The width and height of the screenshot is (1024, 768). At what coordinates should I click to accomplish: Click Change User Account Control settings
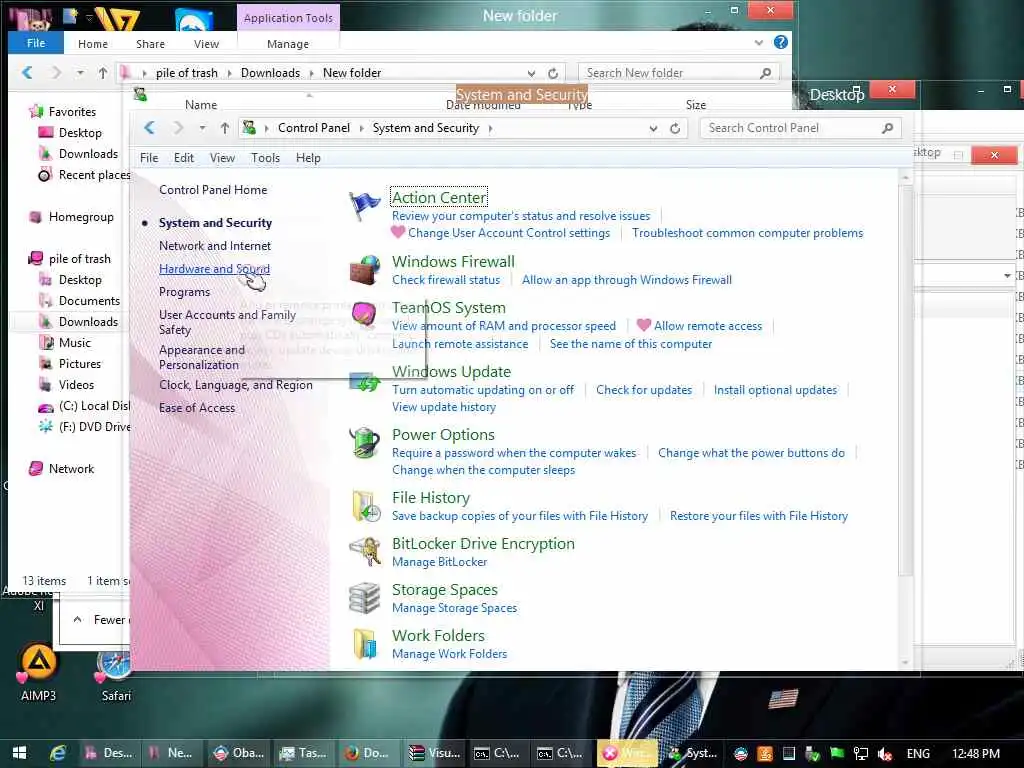click(x=509, y=233)
